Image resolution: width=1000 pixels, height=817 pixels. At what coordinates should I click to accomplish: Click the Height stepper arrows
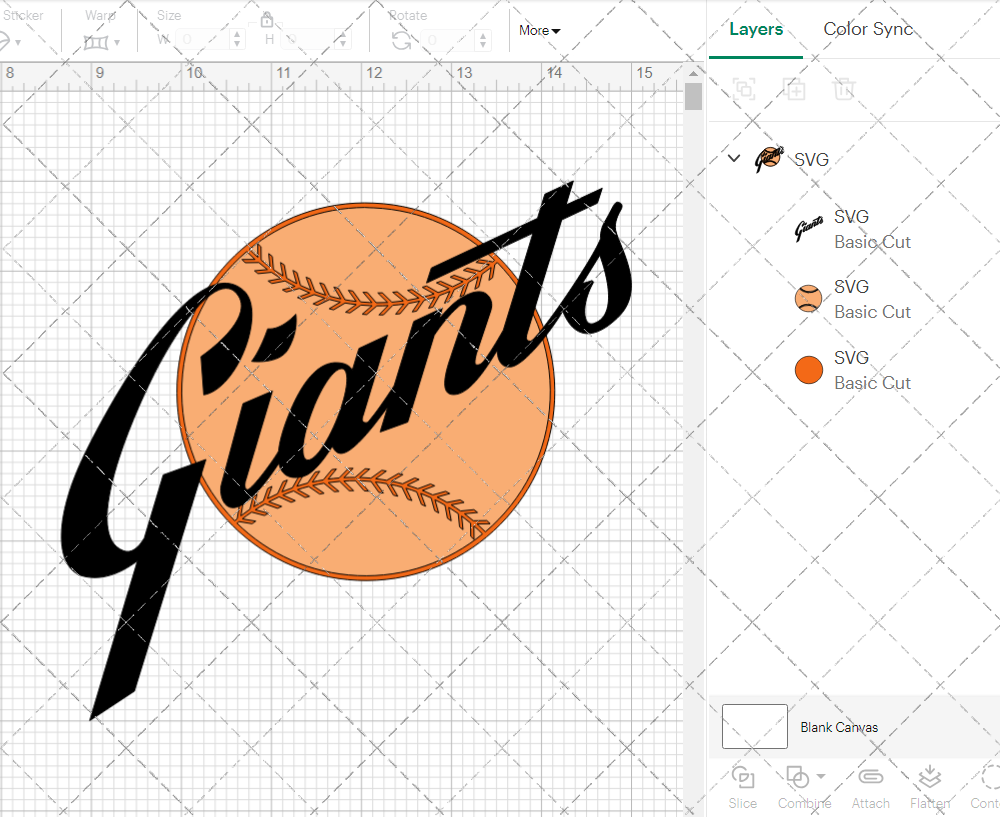click(342, 40)
